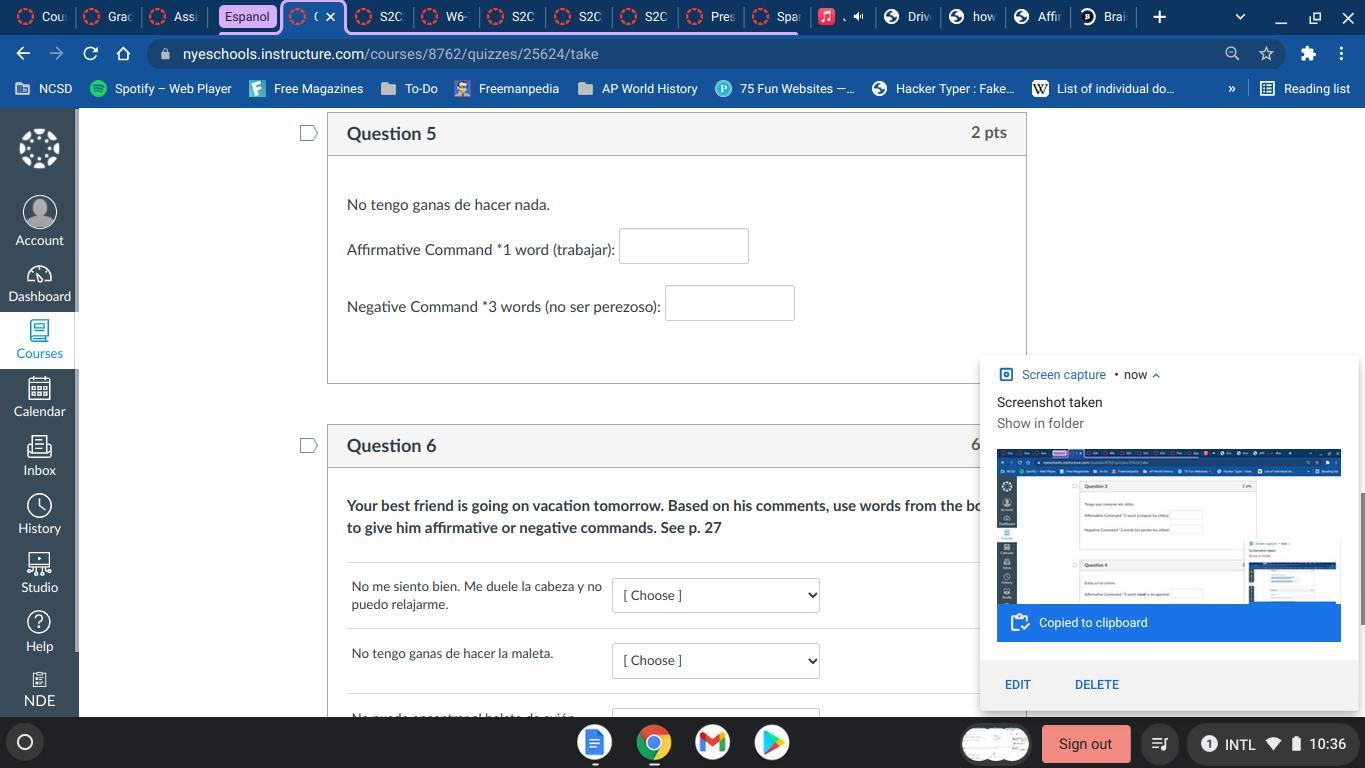The image size is (1365, 768).
Task: Open Gmail from the shelf
Action: click(712, 742)
